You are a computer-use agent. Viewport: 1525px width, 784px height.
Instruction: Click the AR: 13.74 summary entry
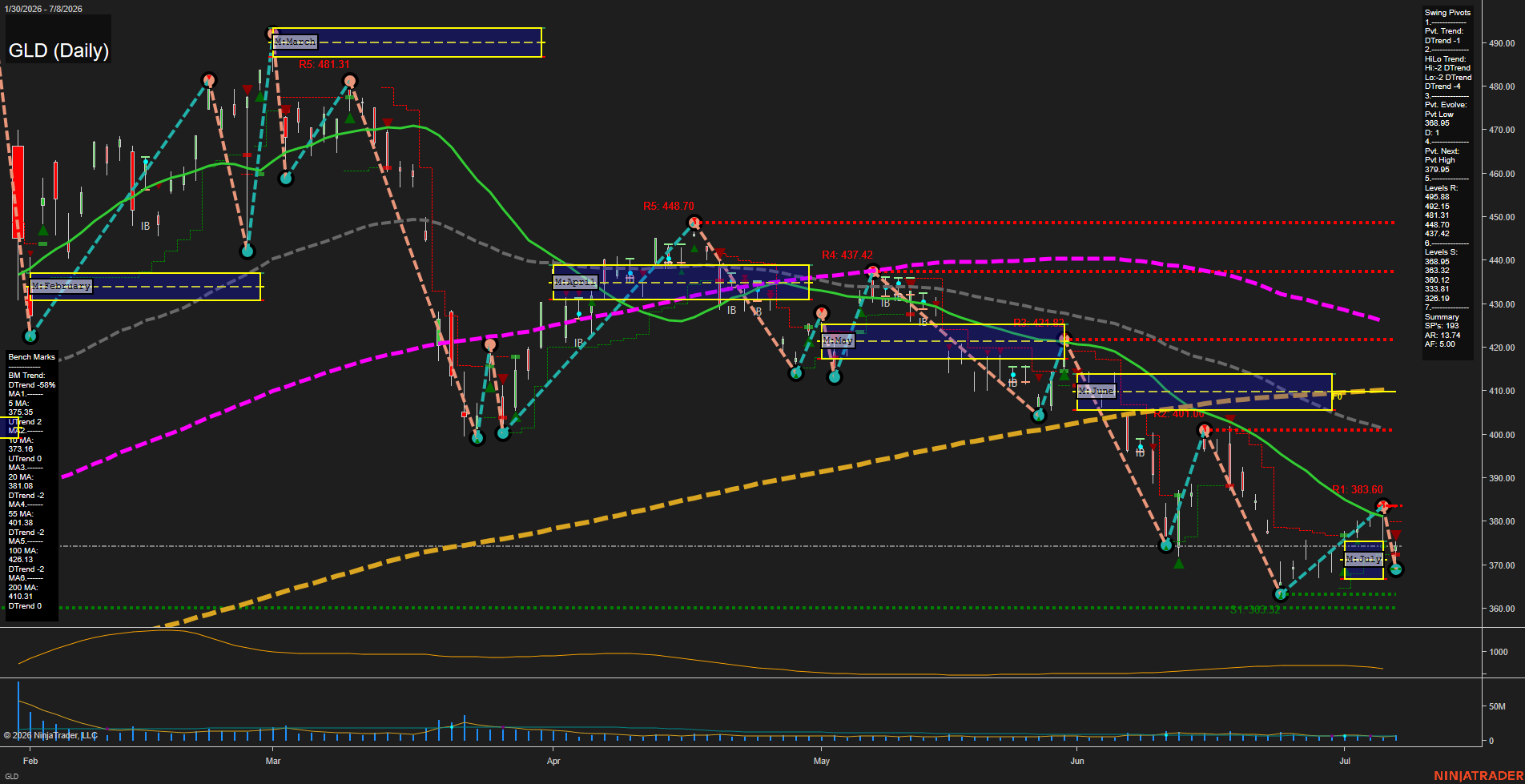(x=1443, y=336)
